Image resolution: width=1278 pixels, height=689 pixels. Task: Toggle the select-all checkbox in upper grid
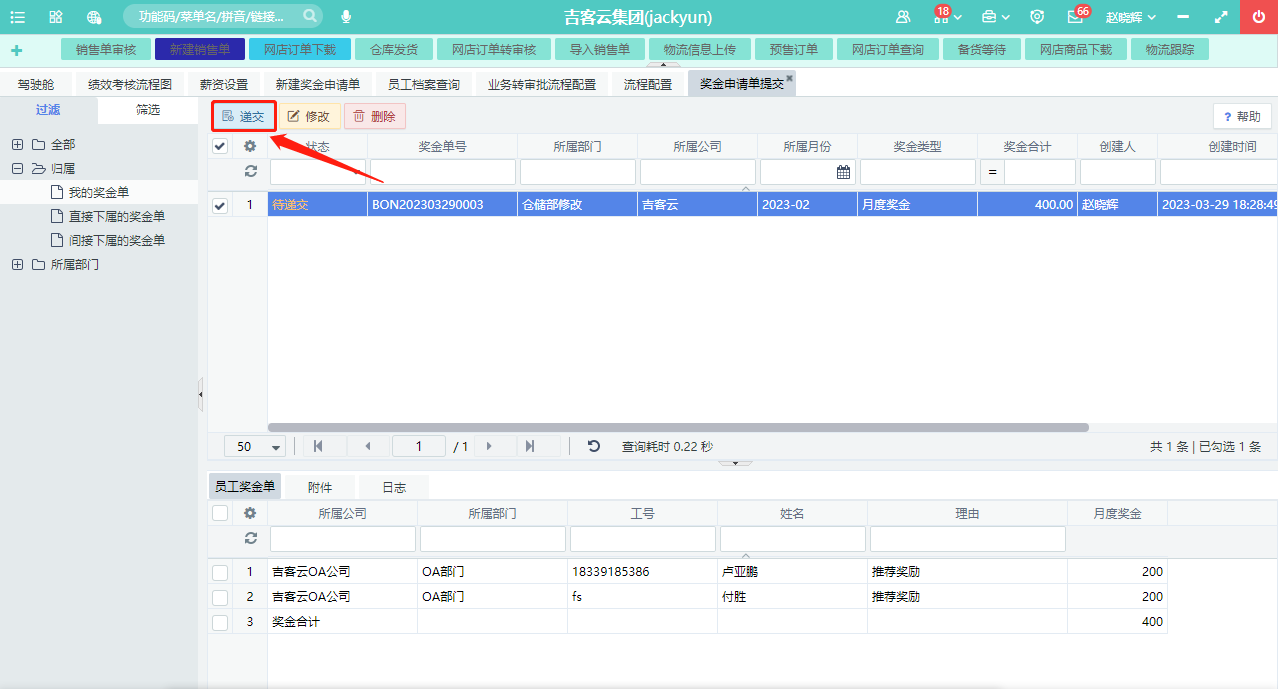pyautogui.click(x=220, y=146)
